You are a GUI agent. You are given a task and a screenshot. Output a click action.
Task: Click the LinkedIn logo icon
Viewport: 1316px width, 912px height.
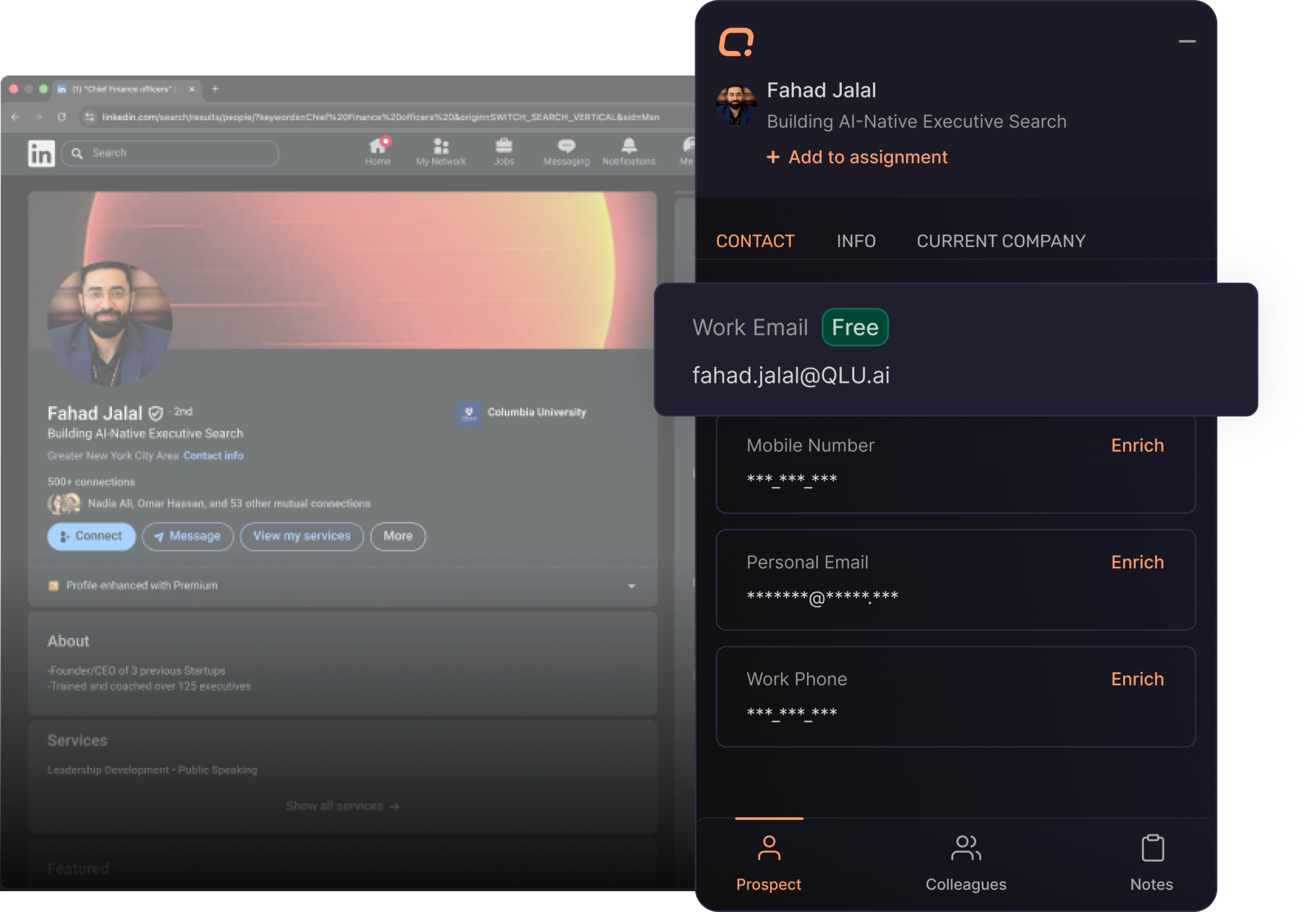[41, 153]
